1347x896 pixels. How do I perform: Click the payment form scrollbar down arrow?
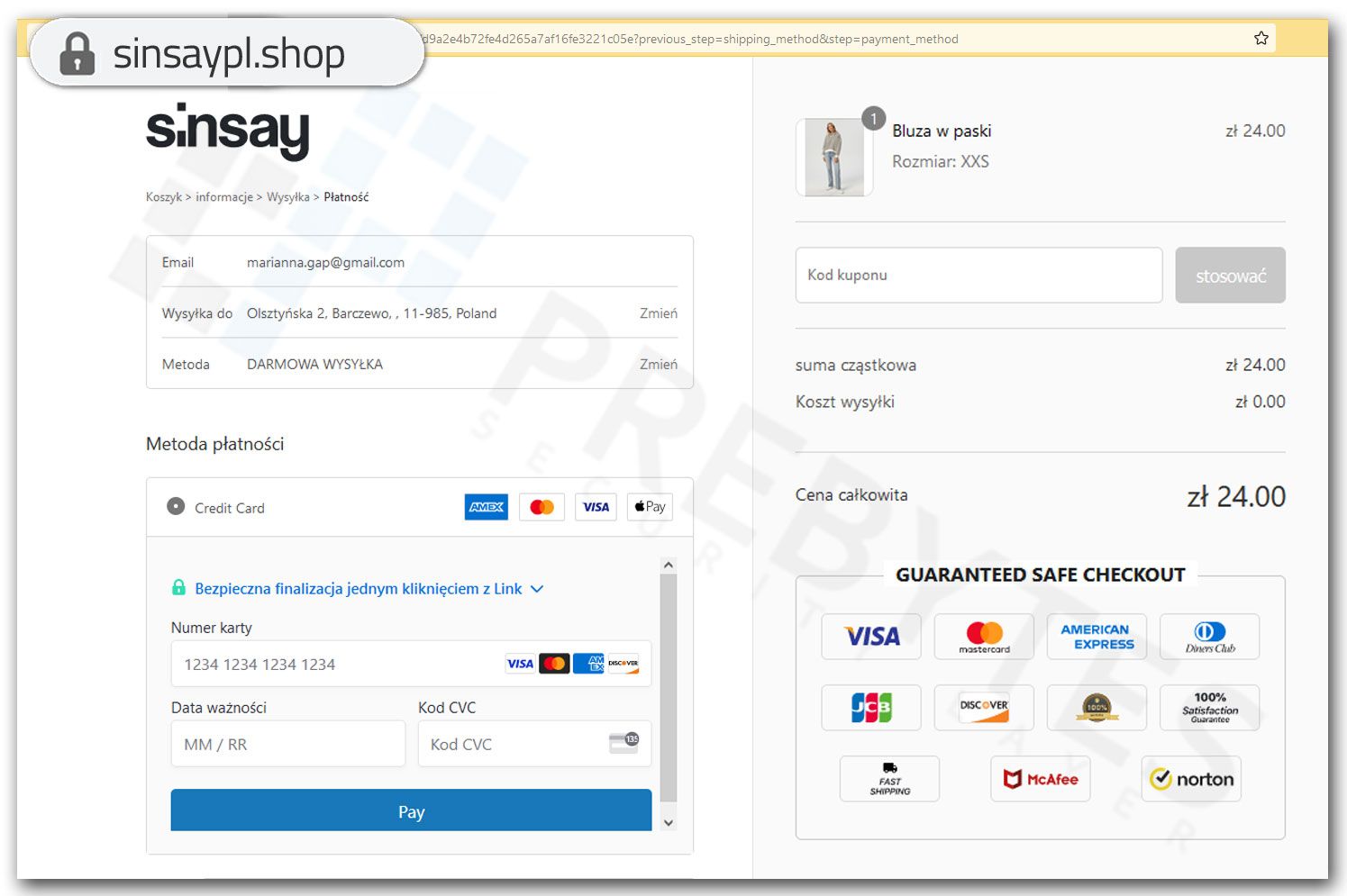tap(668, 822)
